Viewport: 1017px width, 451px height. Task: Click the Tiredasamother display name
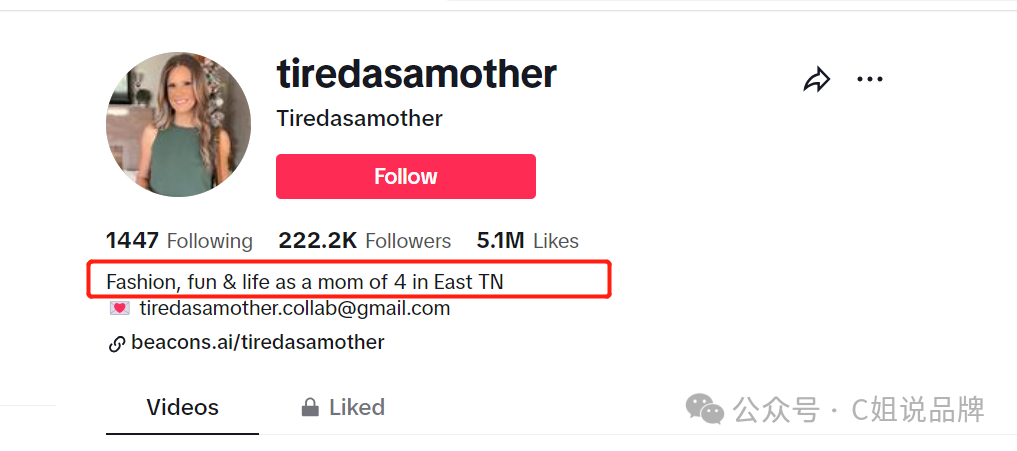pyautogui.click(x=359, y=118)
